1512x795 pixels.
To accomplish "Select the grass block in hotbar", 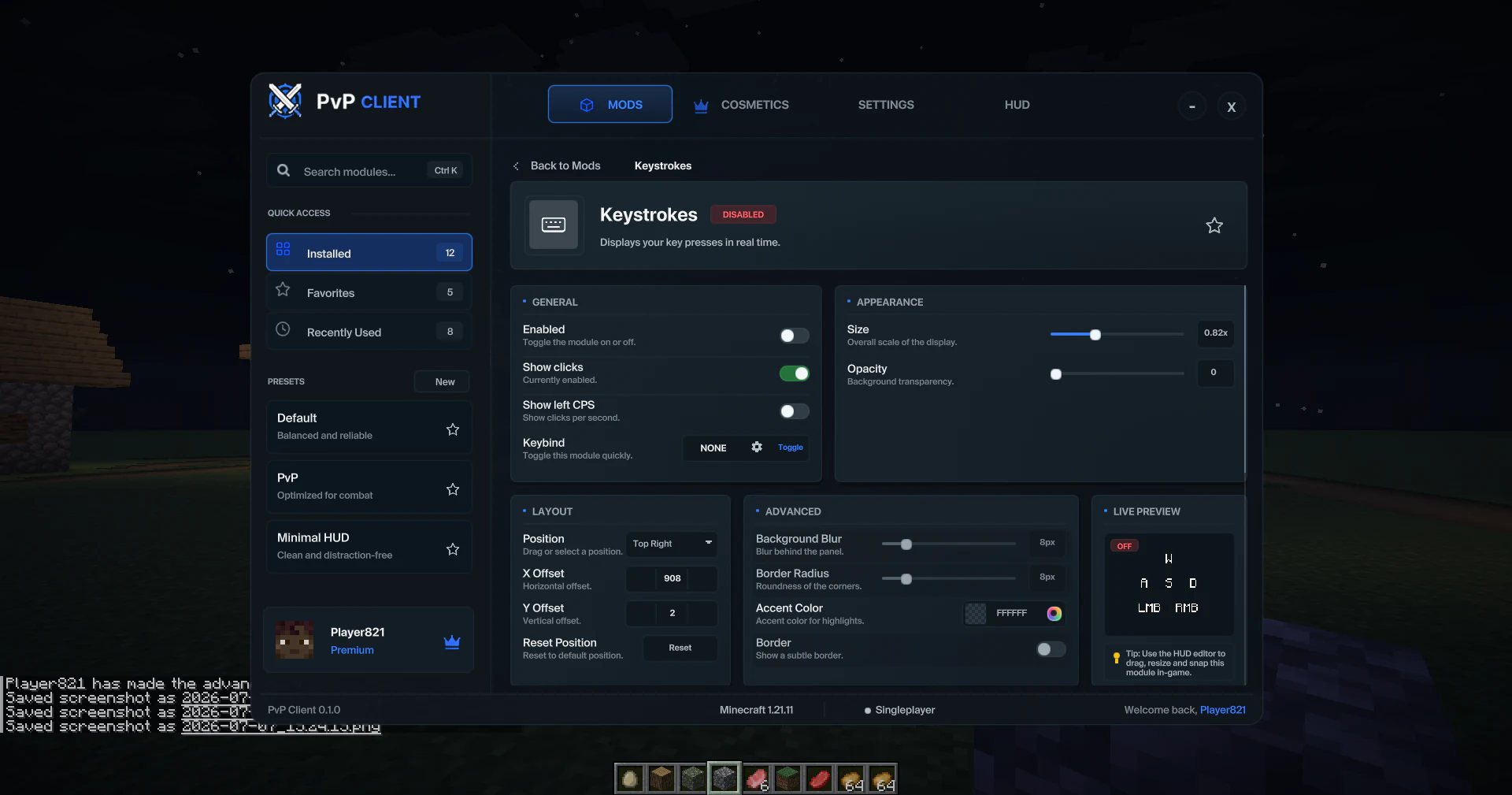I will (x=787, y=779).
